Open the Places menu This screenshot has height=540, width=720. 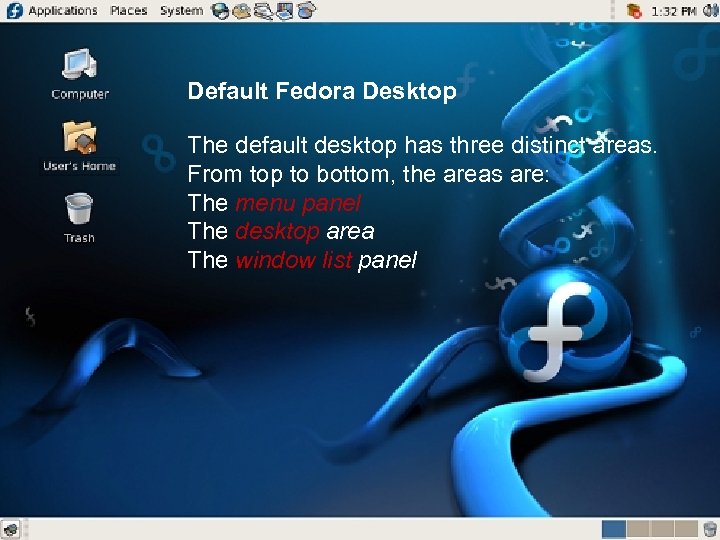coord(129,11)
